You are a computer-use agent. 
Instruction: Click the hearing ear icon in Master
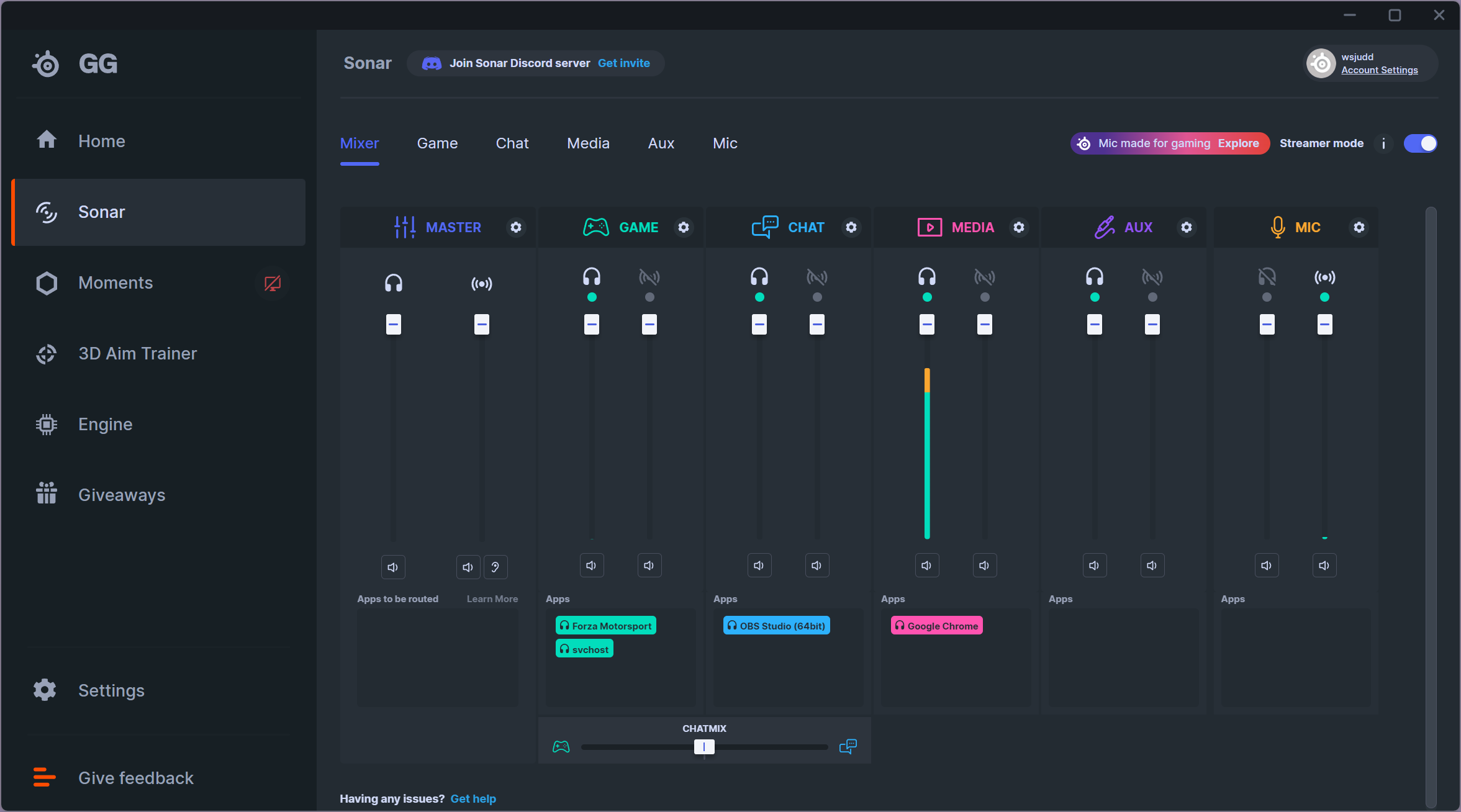pyautogui.click(x=495, y=567)
